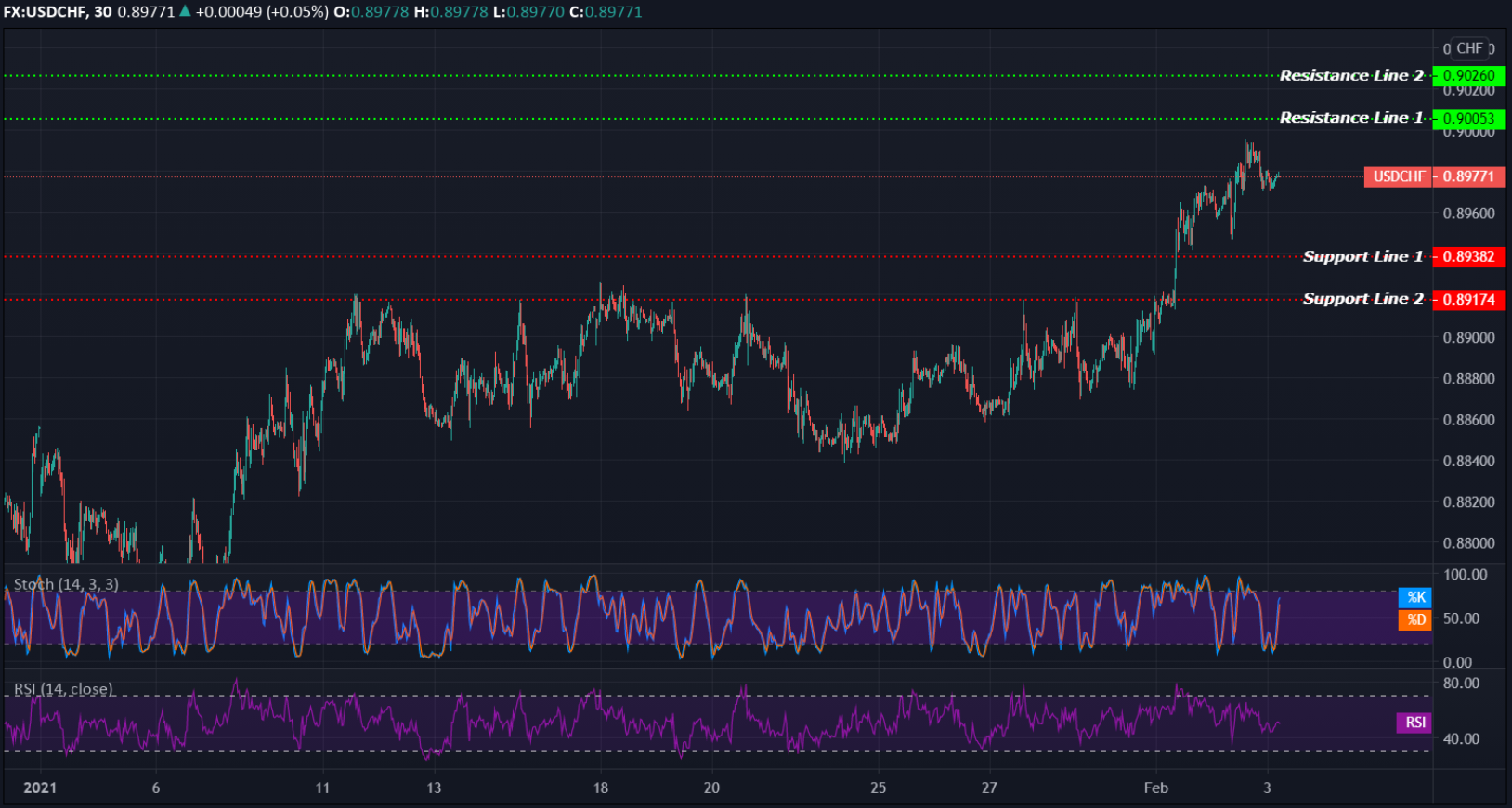
Task: Click the Stoch (14, 3, 3) indicator title
Action: pos(66,584)
